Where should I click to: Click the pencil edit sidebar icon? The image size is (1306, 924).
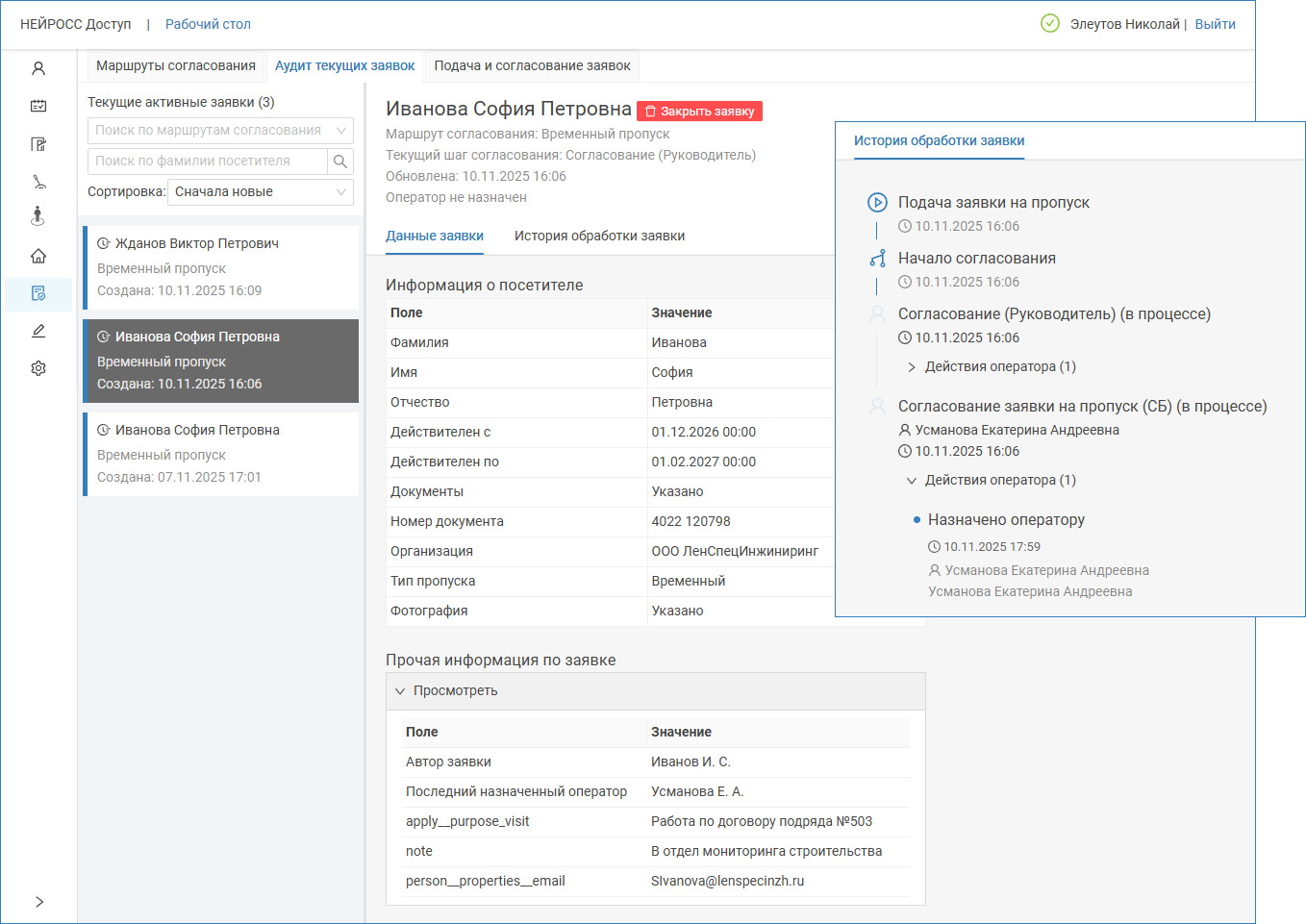(38, 331)
